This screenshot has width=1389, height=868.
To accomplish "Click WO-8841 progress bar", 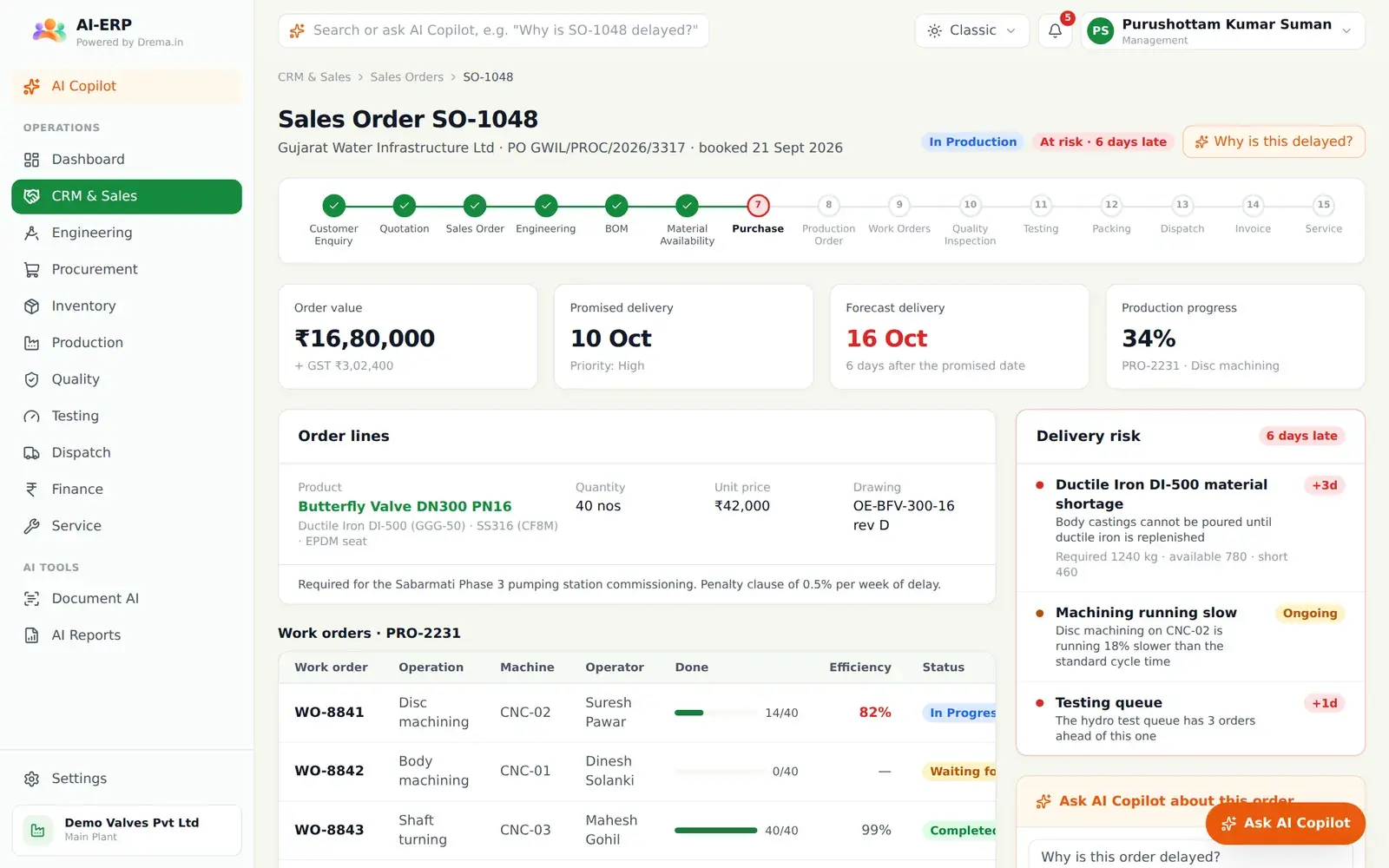I will click(x=715, y=713).
